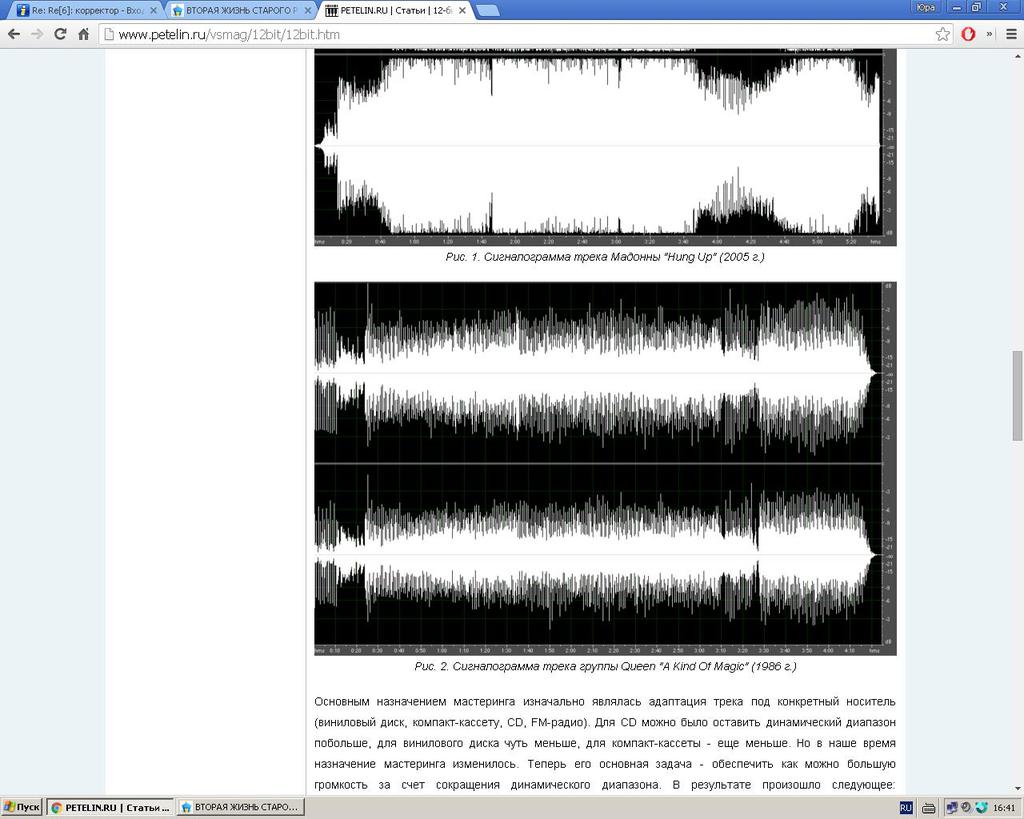This screenshot has width=1024, height=819.
Task: Click the vertical scrollbar thumb
Action: coord(1017,396)
